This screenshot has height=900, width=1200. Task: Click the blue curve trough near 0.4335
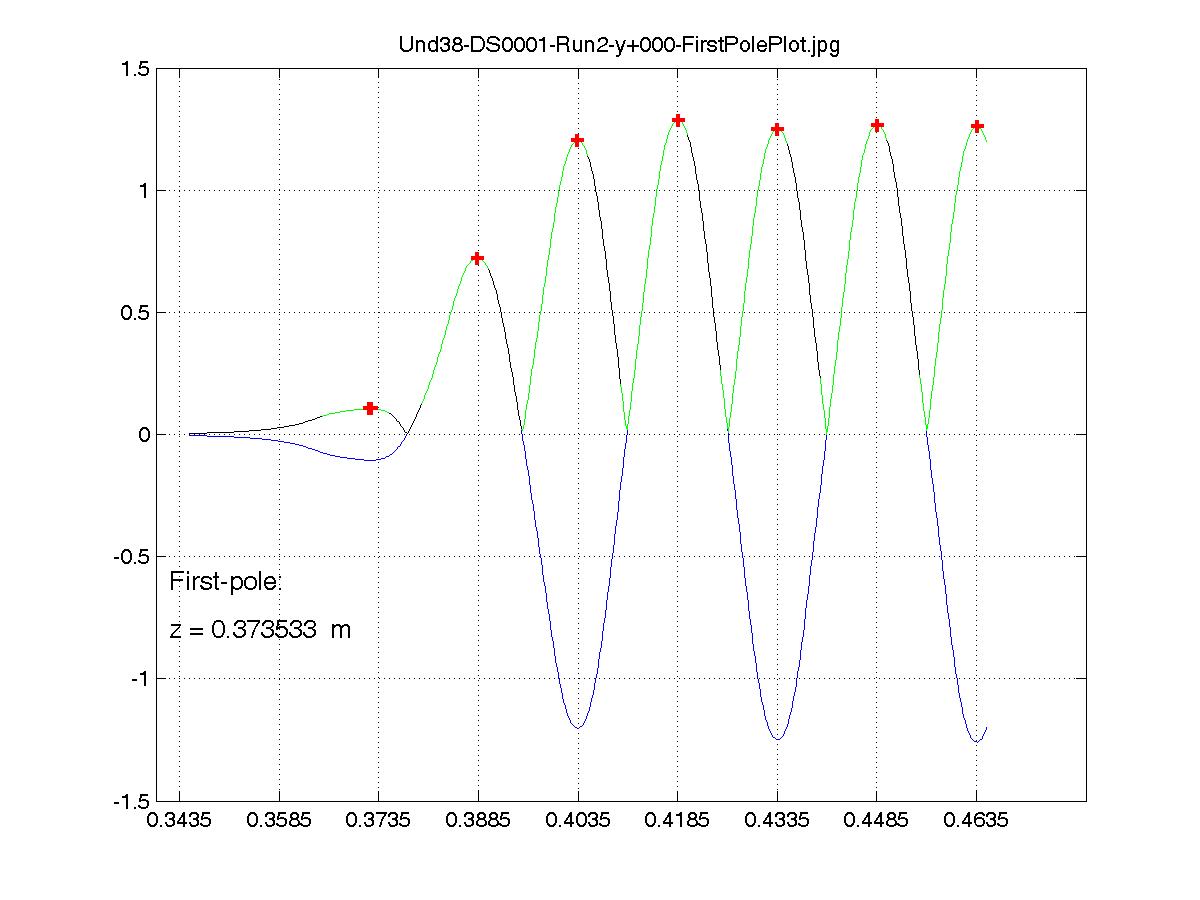tap(777, 739)
